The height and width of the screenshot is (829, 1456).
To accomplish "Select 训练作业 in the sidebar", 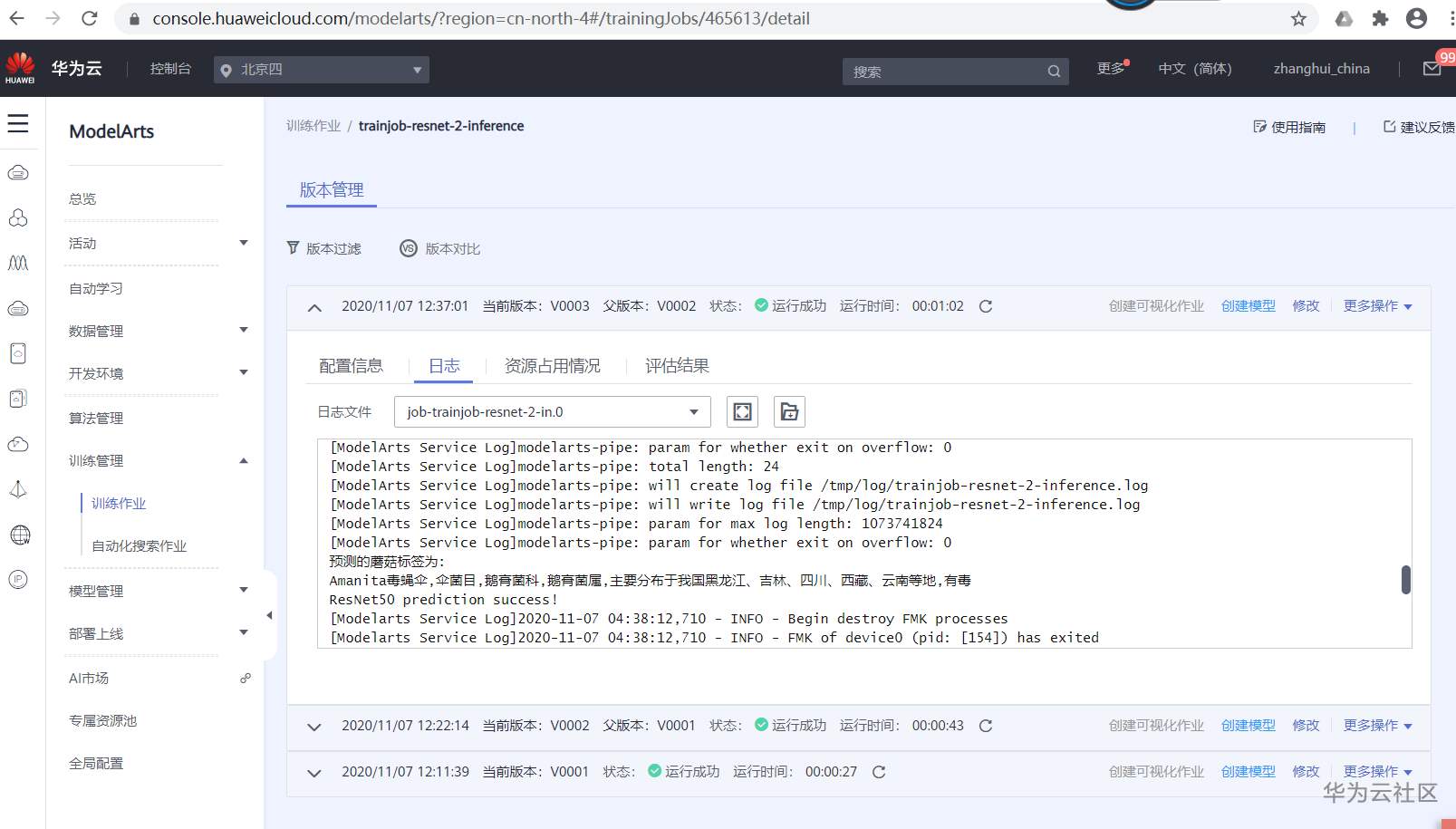I will pos(119,503).
